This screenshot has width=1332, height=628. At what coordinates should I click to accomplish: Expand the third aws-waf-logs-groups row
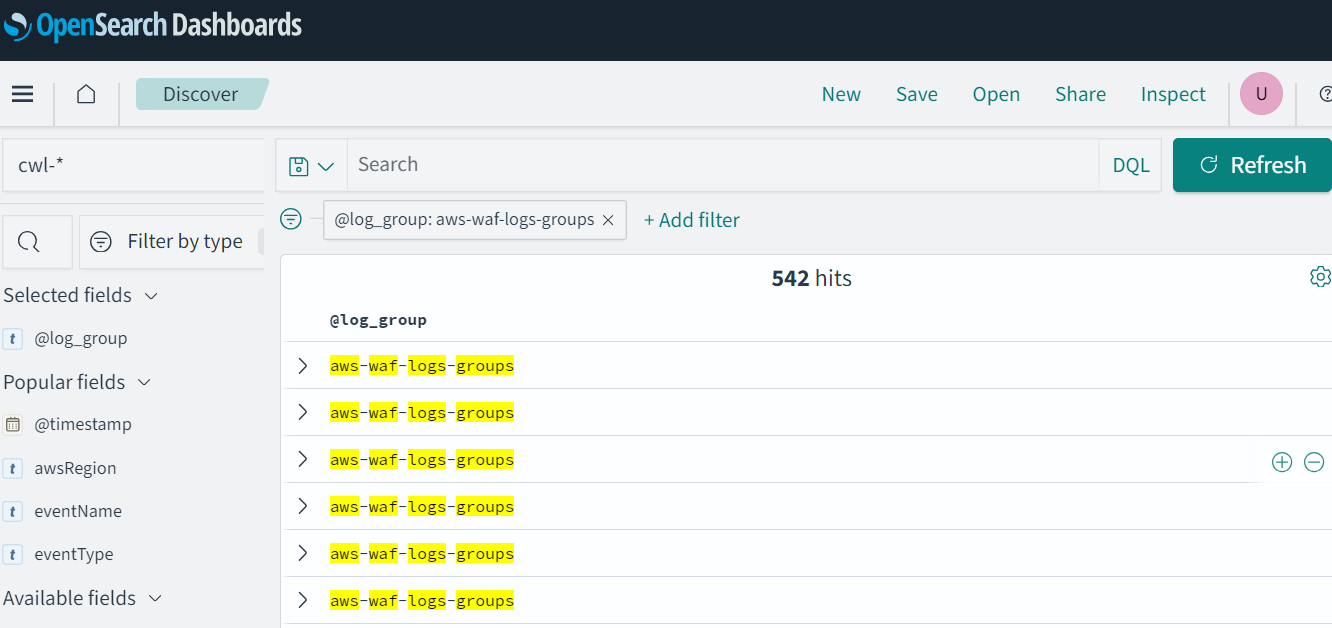click(x=303, y=459)
